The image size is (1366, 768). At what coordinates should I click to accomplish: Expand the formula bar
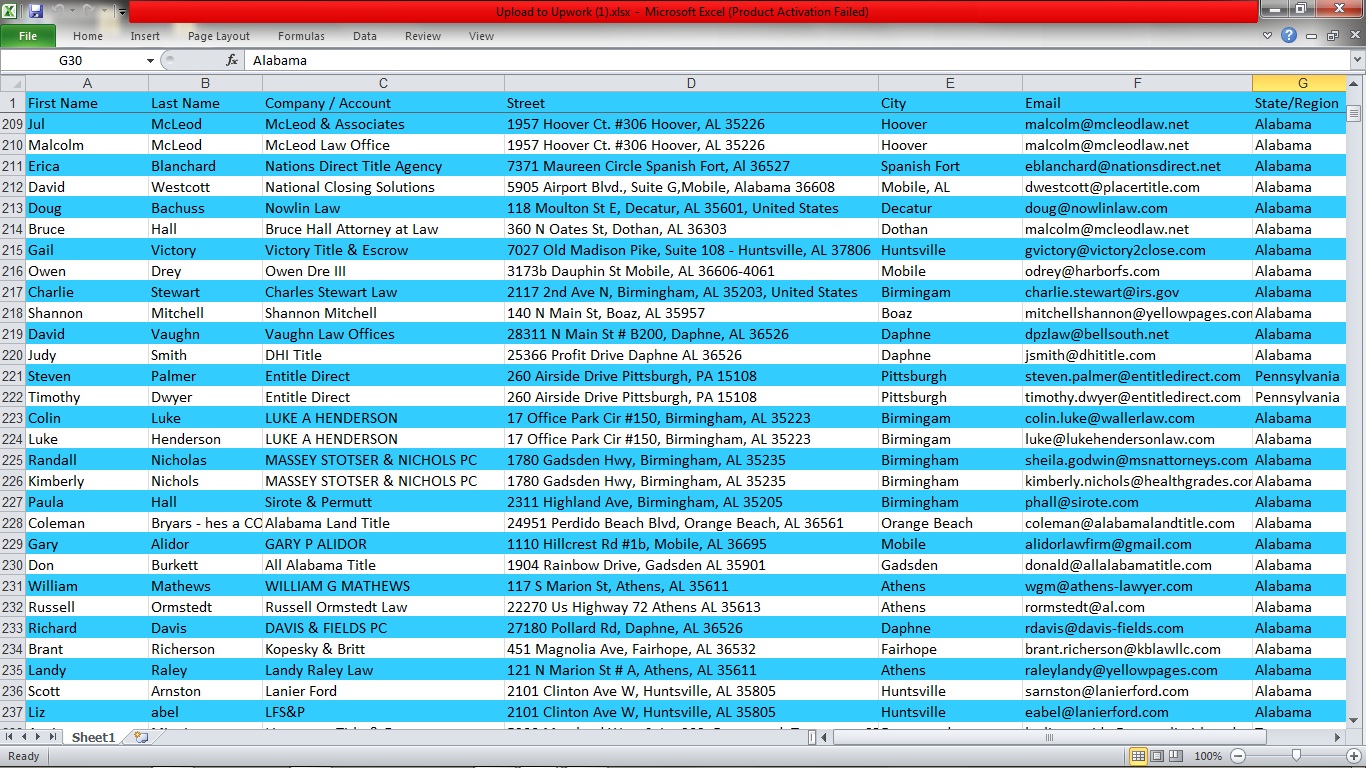pyautogui.click(x=1357, y=60)
